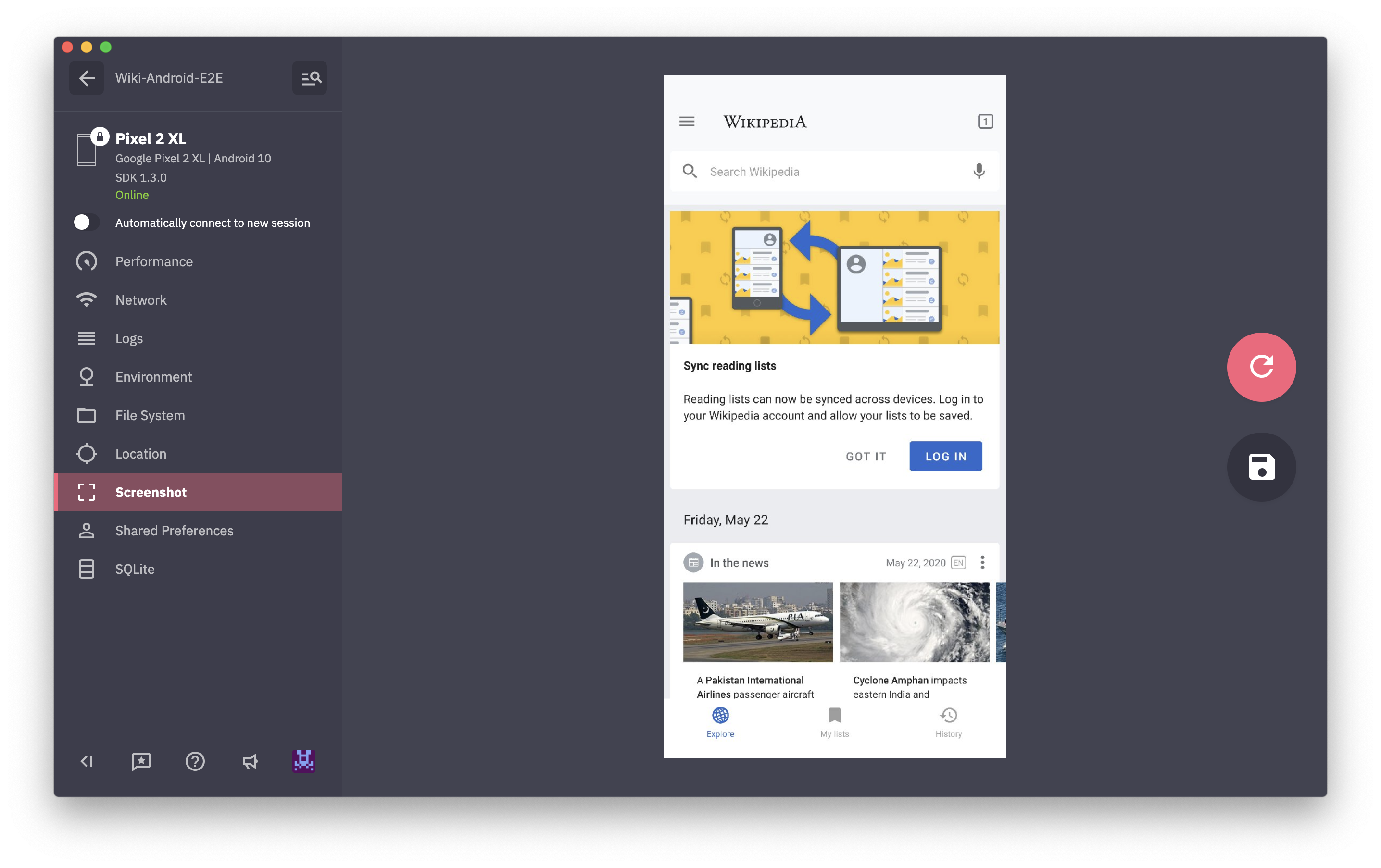The image size is (1381, 868).
Task: Select Network in the sidebar
Action: click(140, 300)
